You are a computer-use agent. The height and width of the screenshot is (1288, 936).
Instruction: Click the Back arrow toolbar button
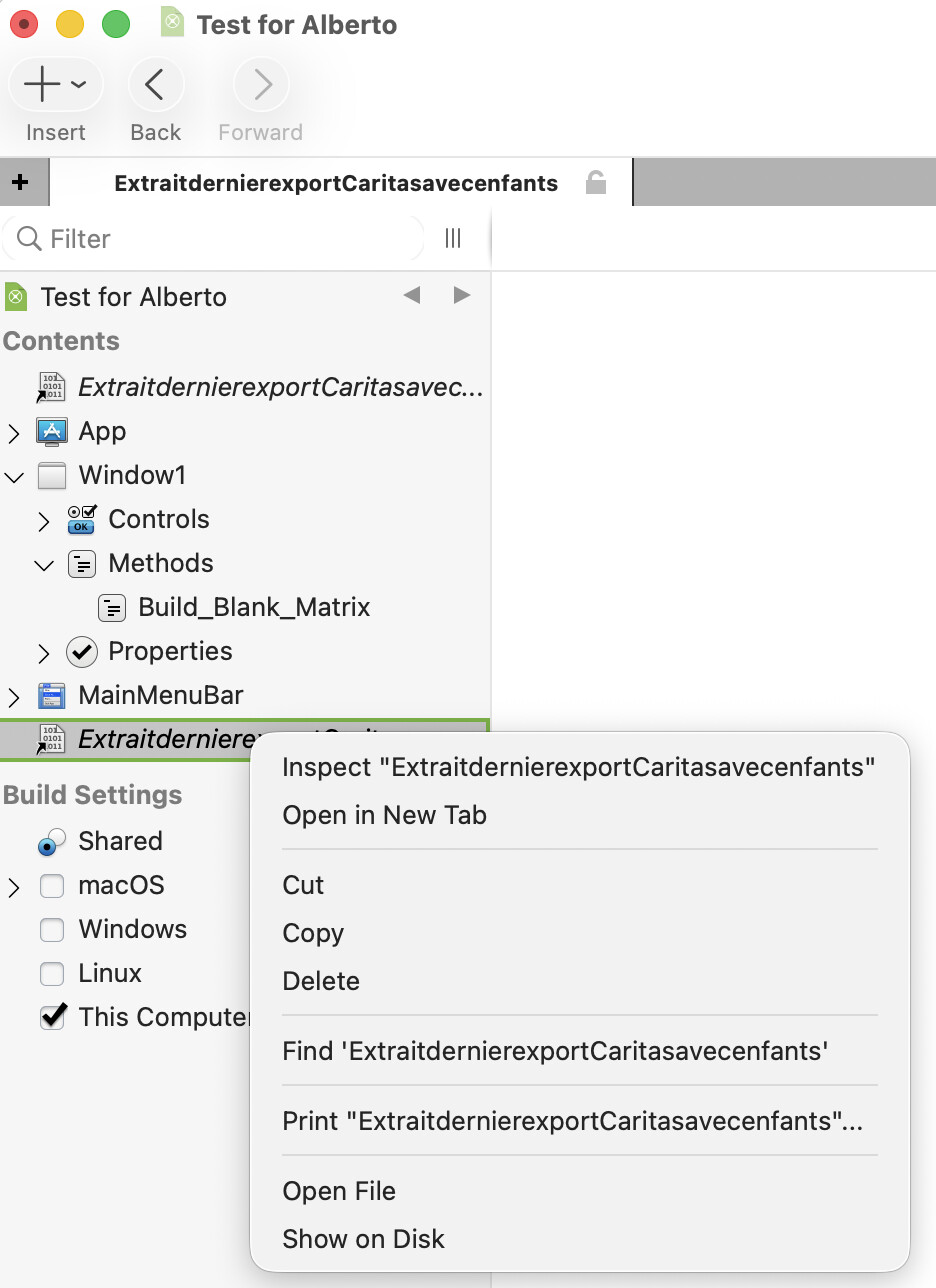155,86
